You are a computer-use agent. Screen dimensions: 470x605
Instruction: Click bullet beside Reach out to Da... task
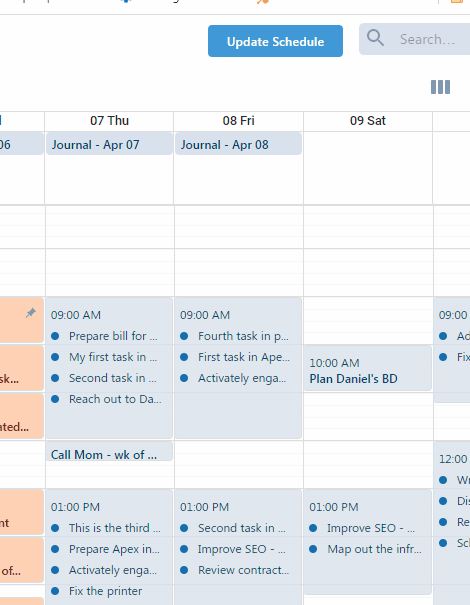(55, 399)
